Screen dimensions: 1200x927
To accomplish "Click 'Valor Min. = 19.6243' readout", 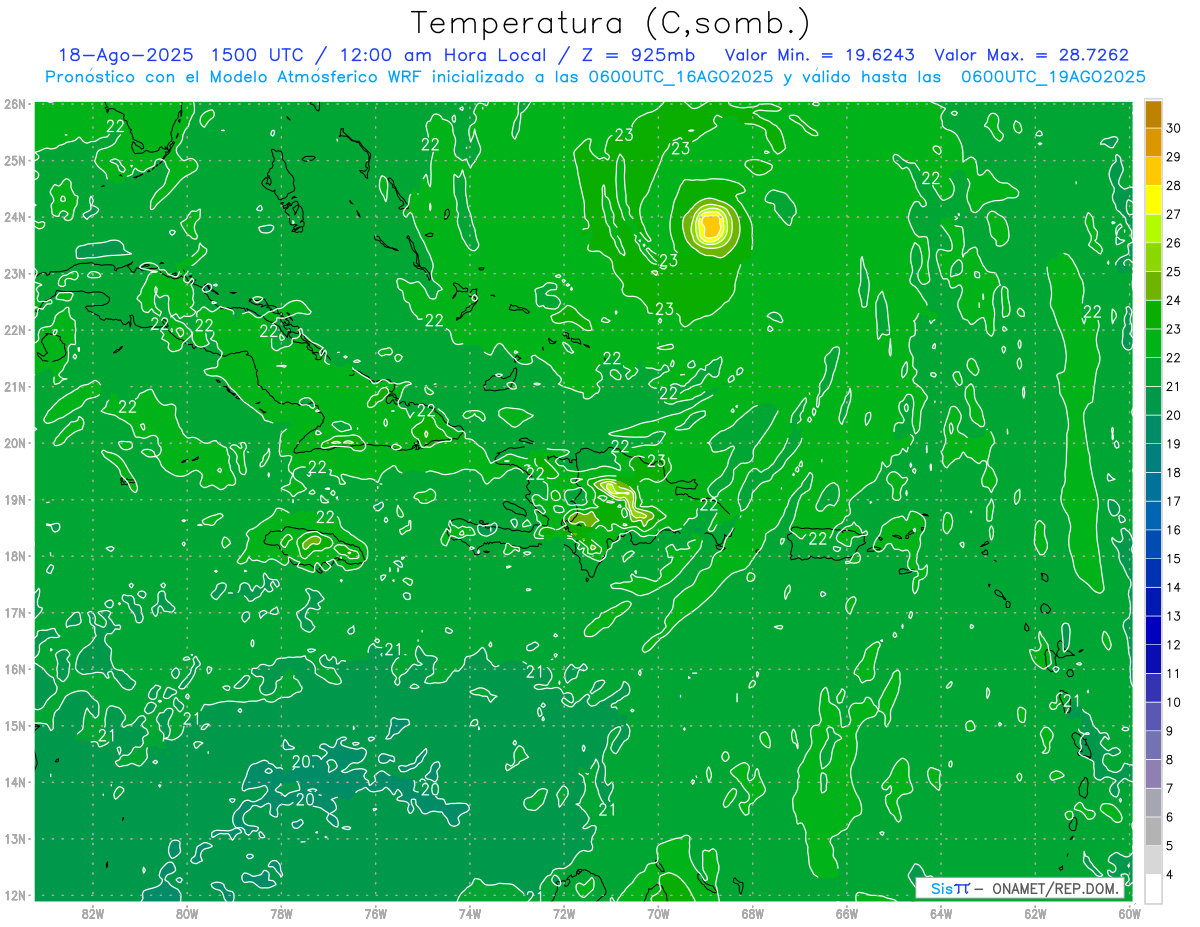I will [821, 55].
